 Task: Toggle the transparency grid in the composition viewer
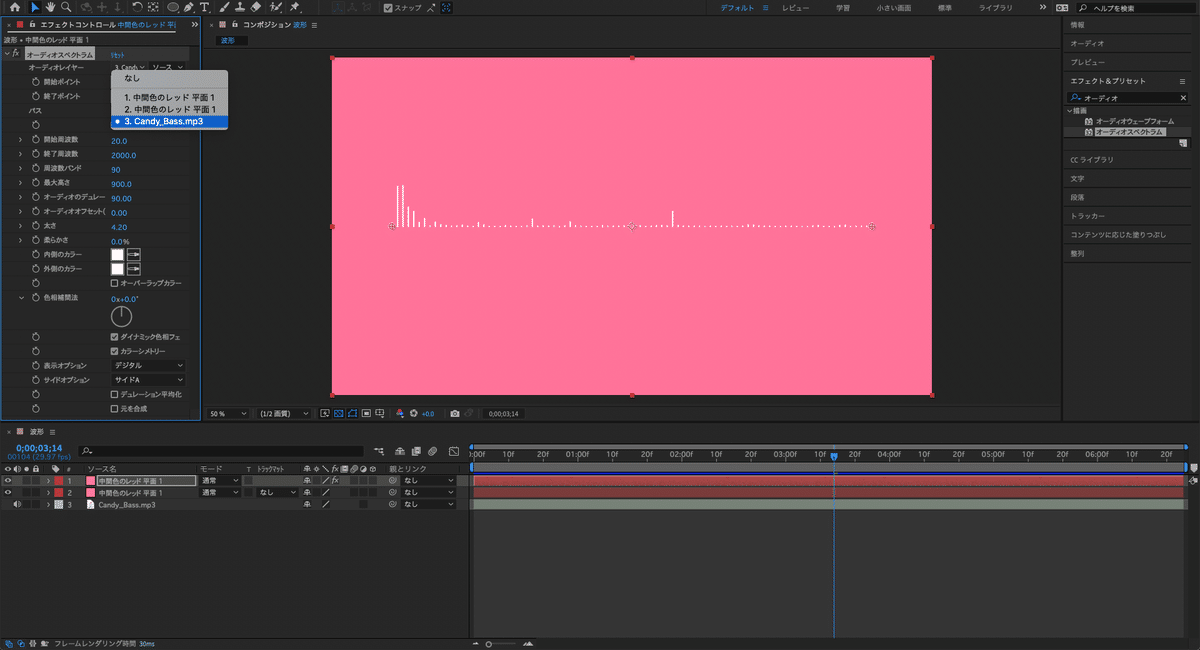pyautogui.click(x=339, y=412)
